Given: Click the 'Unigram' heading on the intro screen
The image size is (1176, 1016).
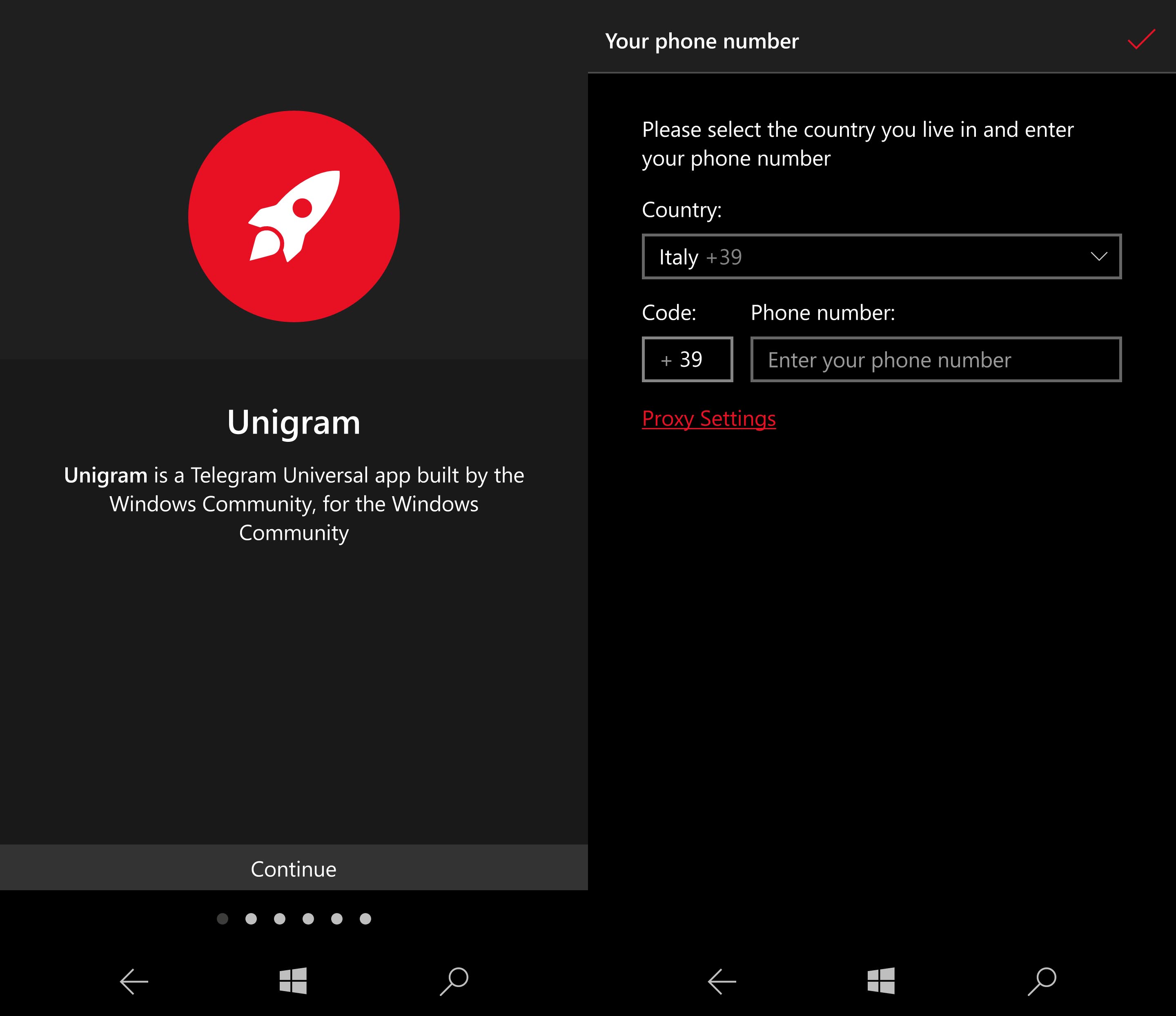Looking at the screenshot, I should point(294,423).
